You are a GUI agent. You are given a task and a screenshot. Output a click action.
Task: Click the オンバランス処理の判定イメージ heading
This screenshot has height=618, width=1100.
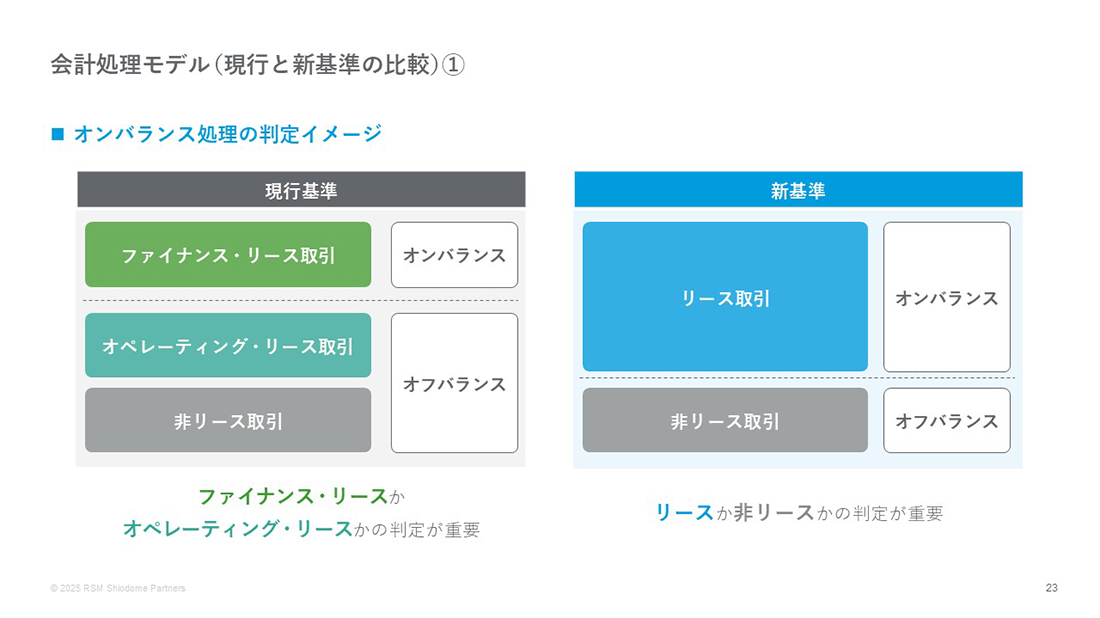pos(227,133)
